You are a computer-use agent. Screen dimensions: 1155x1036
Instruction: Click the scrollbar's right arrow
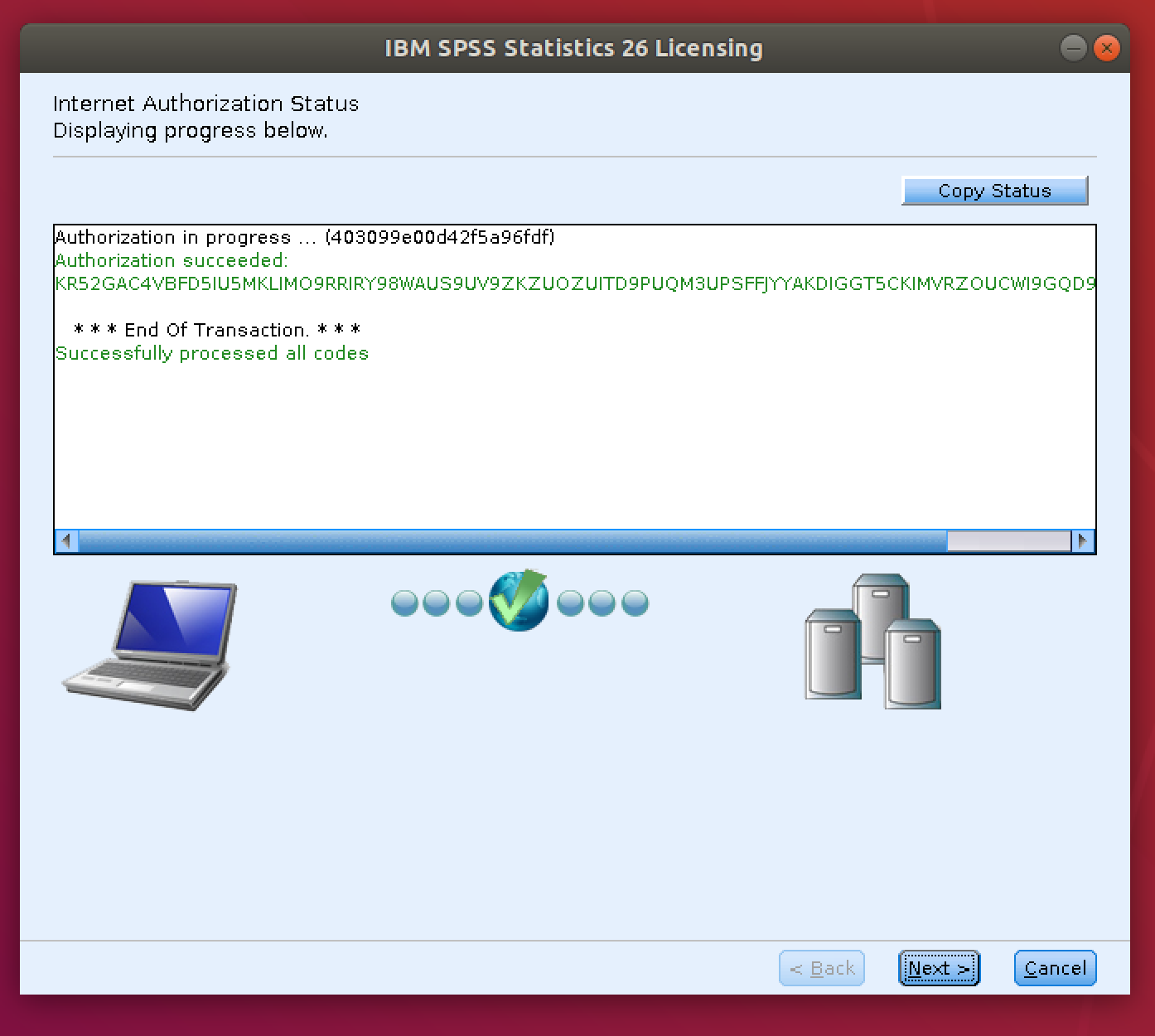1082,541
